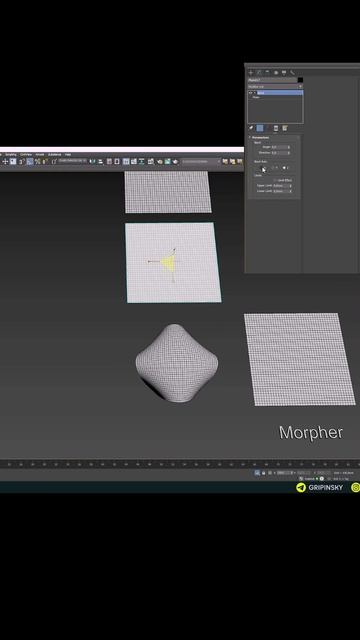This screenshot has height=640, width=360.
Task: Click the Lower Limit spinner field
Action: pos(282,191)
